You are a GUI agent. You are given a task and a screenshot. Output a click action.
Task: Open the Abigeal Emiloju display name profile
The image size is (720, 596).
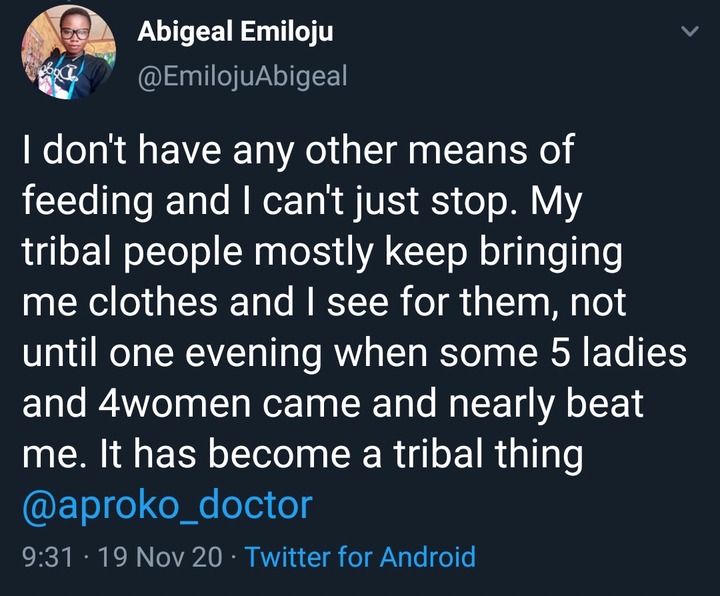(x=235, y=32)
